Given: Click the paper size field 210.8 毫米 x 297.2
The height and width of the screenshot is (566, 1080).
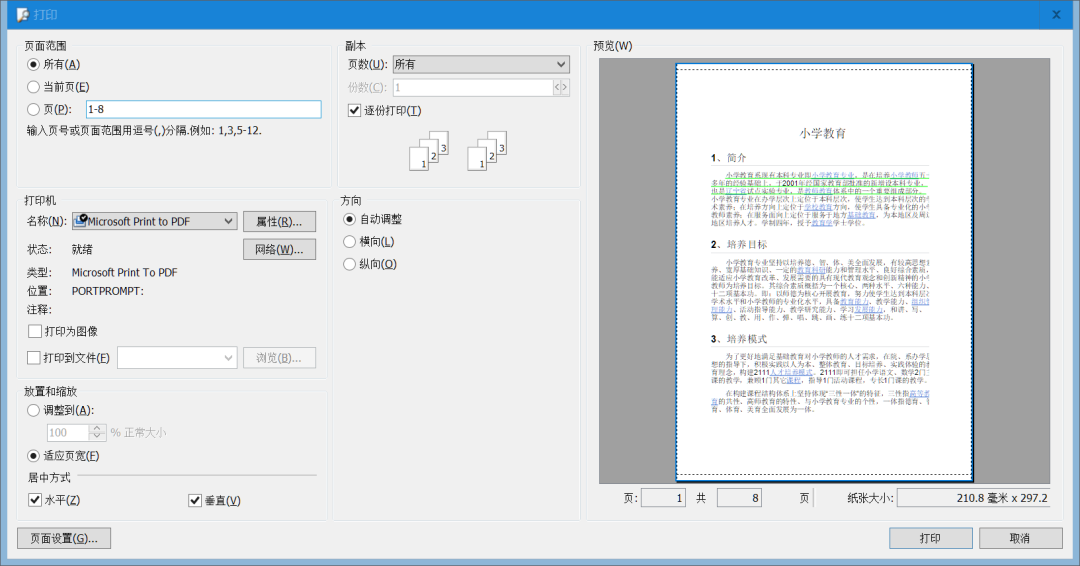Looking at the screenshot, I should (x=973, y=498).
